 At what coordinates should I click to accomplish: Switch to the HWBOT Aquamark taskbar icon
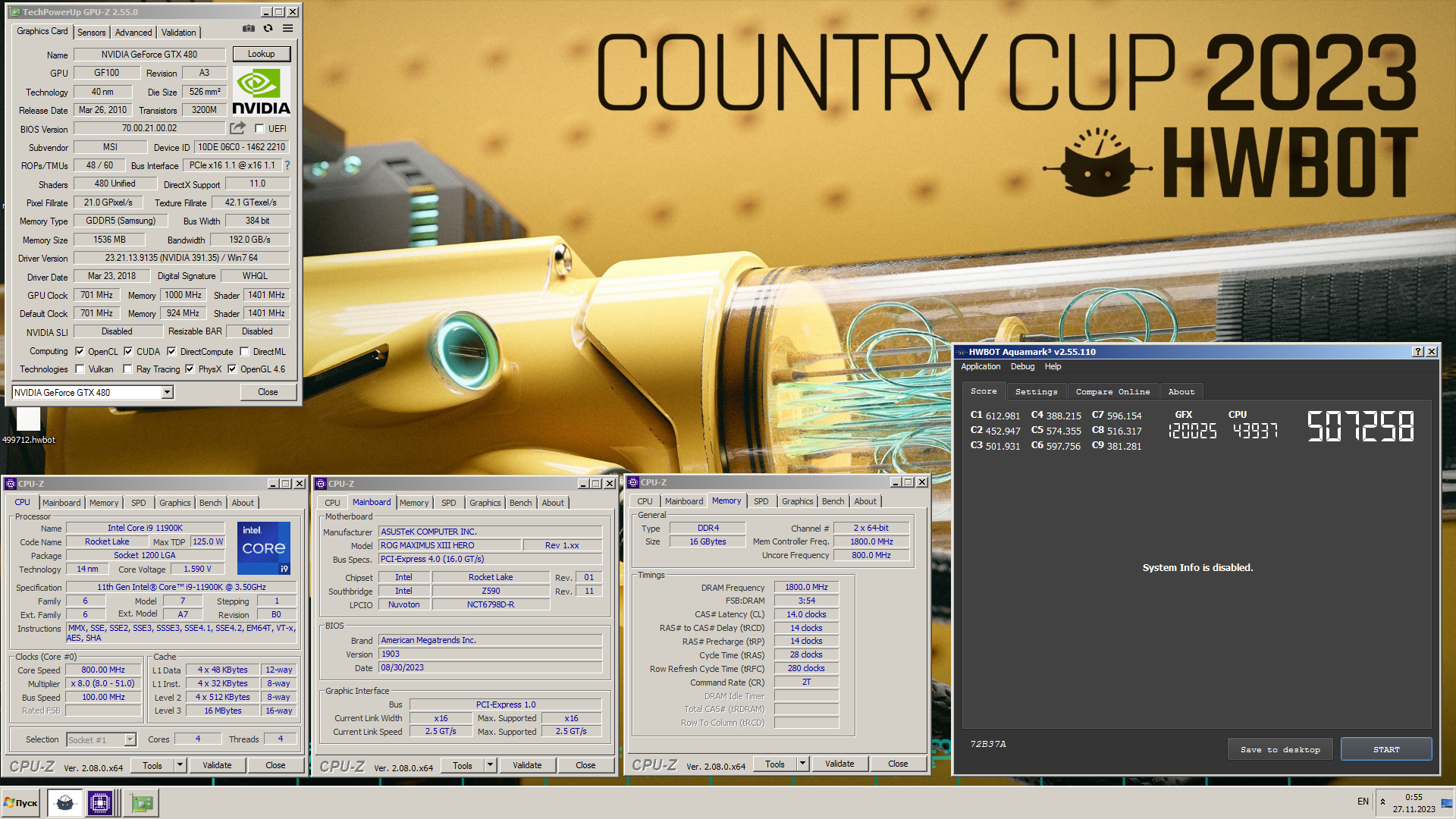(65, 802)
